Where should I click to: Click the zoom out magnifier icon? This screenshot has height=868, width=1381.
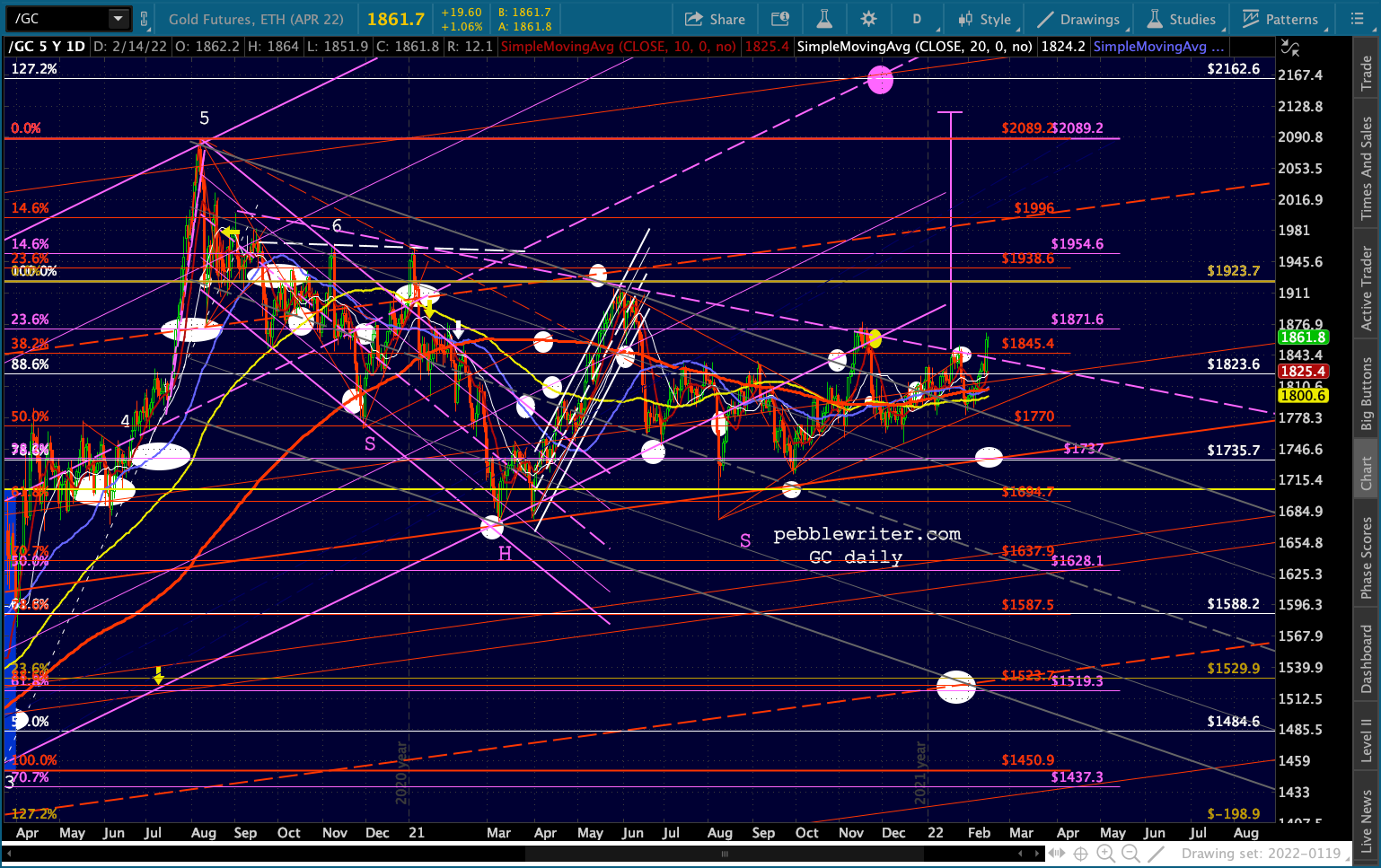1130,854
